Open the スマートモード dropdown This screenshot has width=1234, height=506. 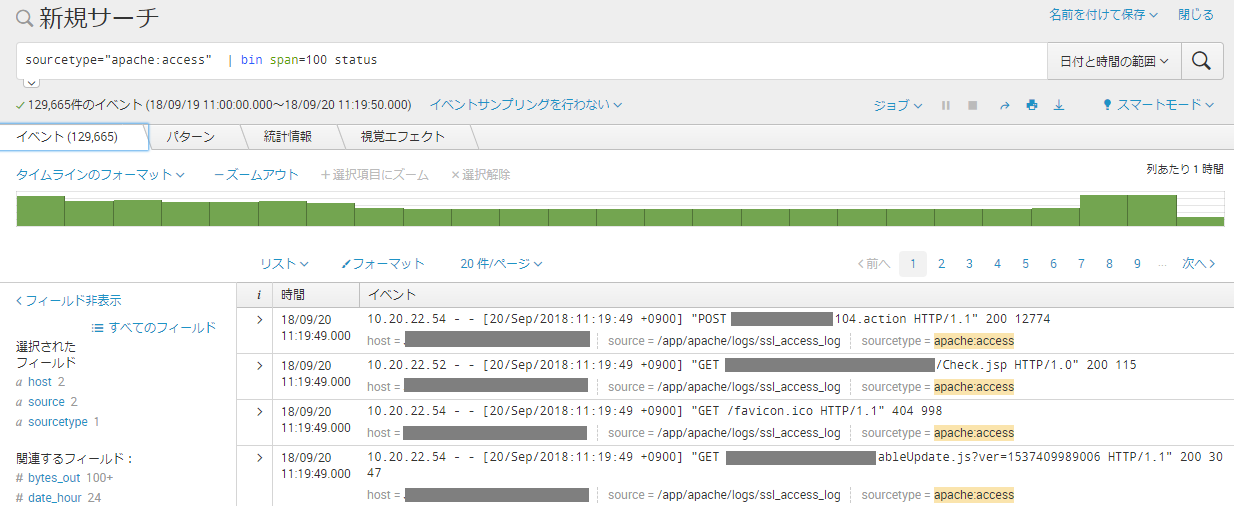tap(1159, 105)
